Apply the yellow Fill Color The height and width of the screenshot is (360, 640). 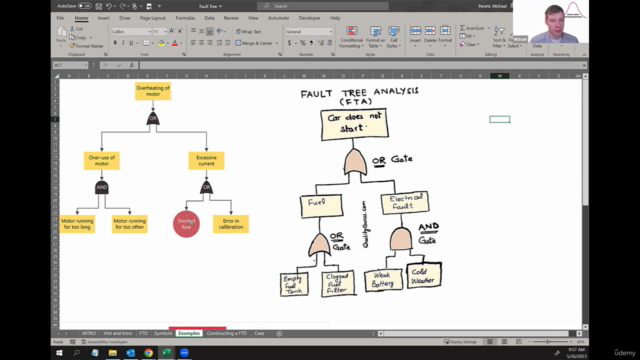coord(161,43)
